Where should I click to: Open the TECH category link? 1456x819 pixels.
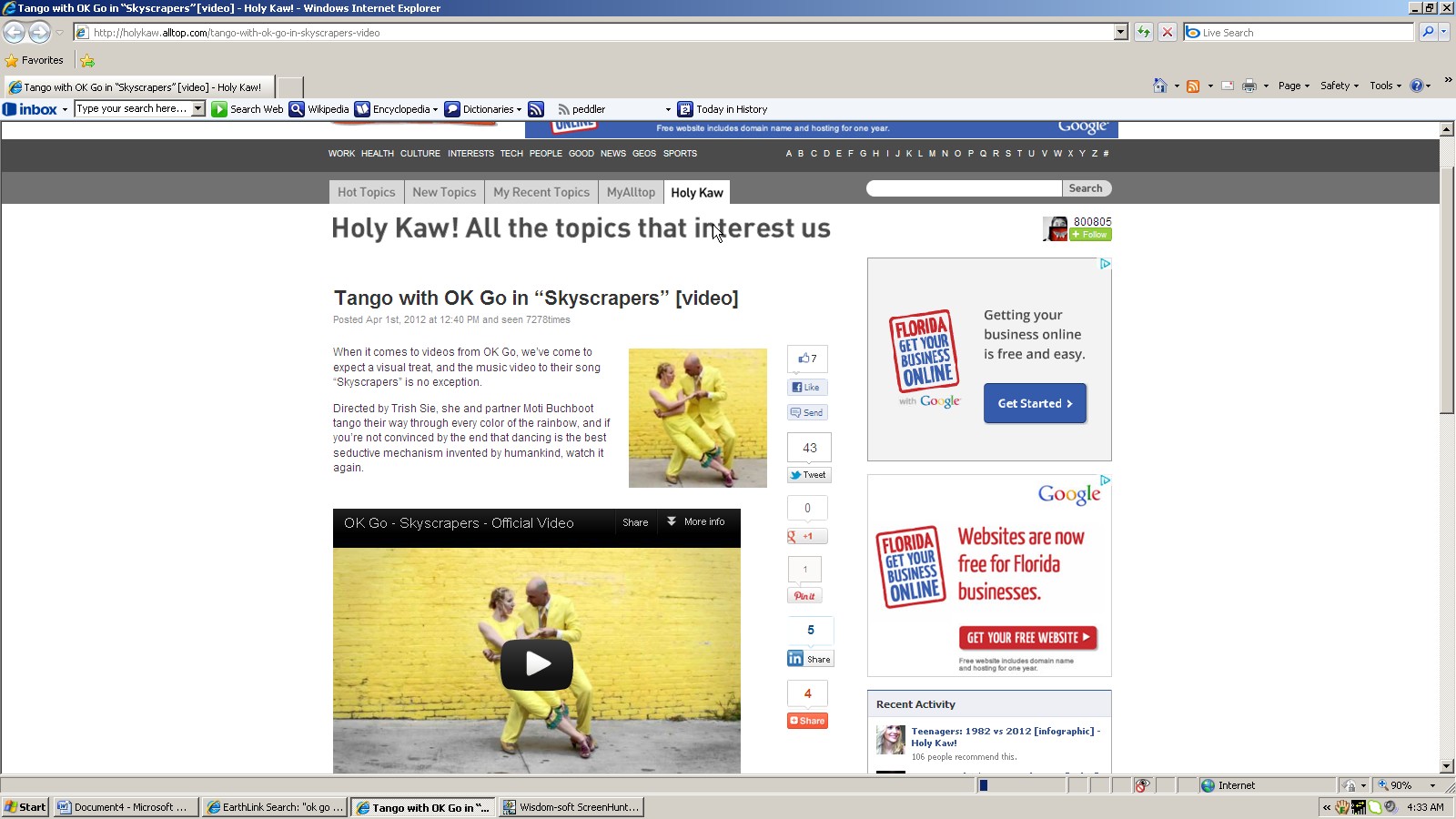[x=511, y=154]
